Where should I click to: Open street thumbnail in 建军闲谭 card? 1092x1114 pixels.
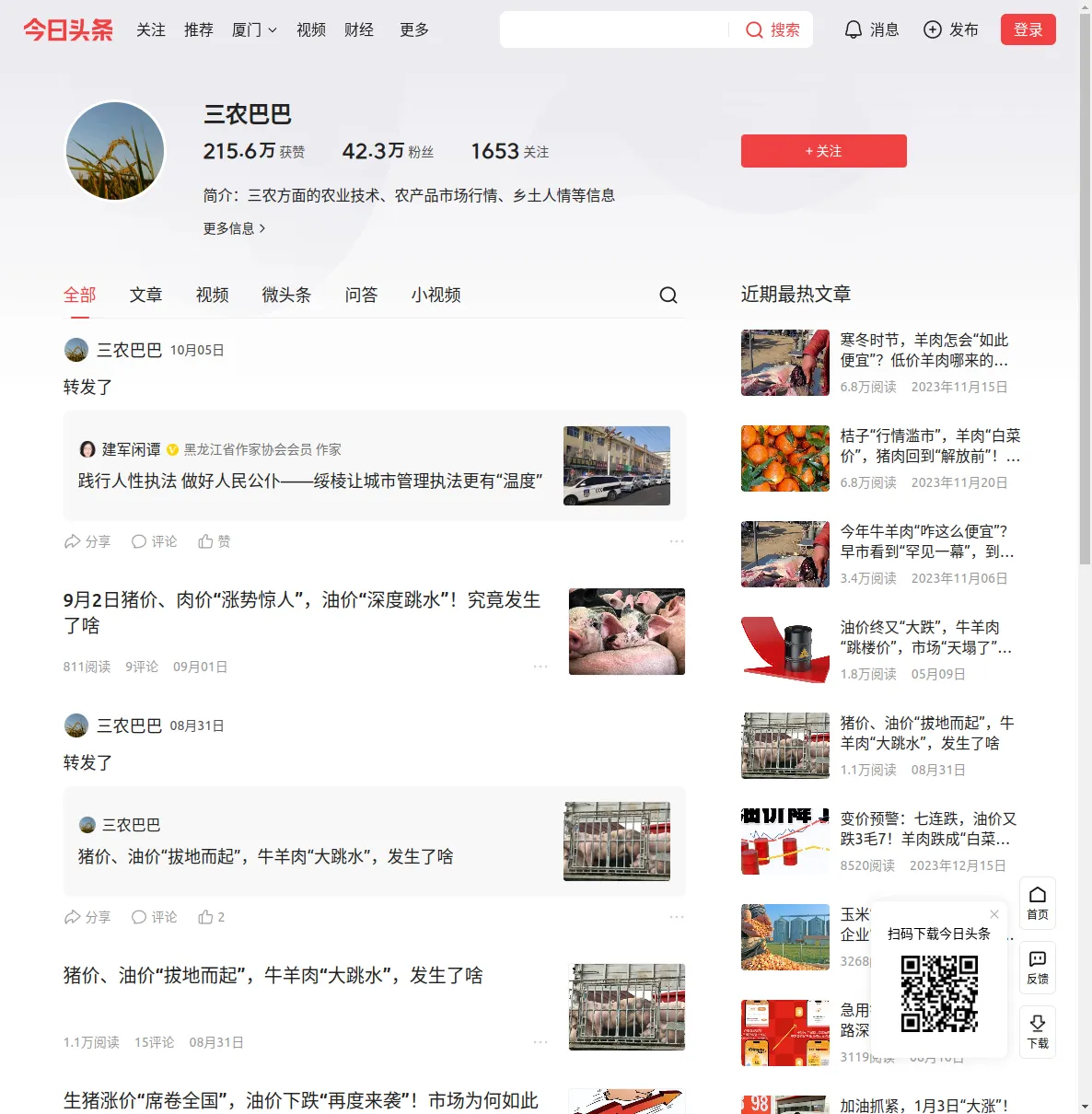617,466
